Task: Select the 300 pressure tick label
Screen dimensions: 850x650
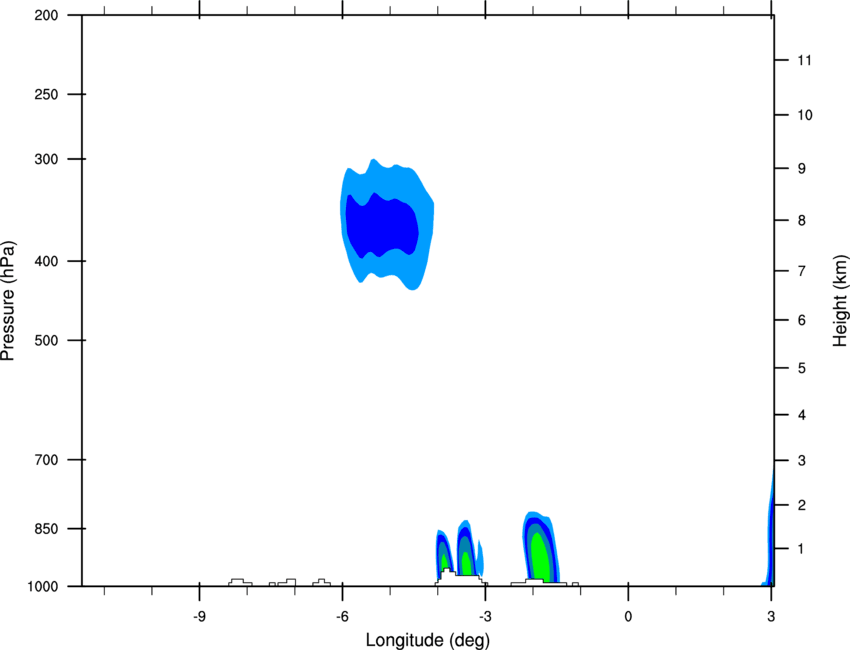Action: 46,159
